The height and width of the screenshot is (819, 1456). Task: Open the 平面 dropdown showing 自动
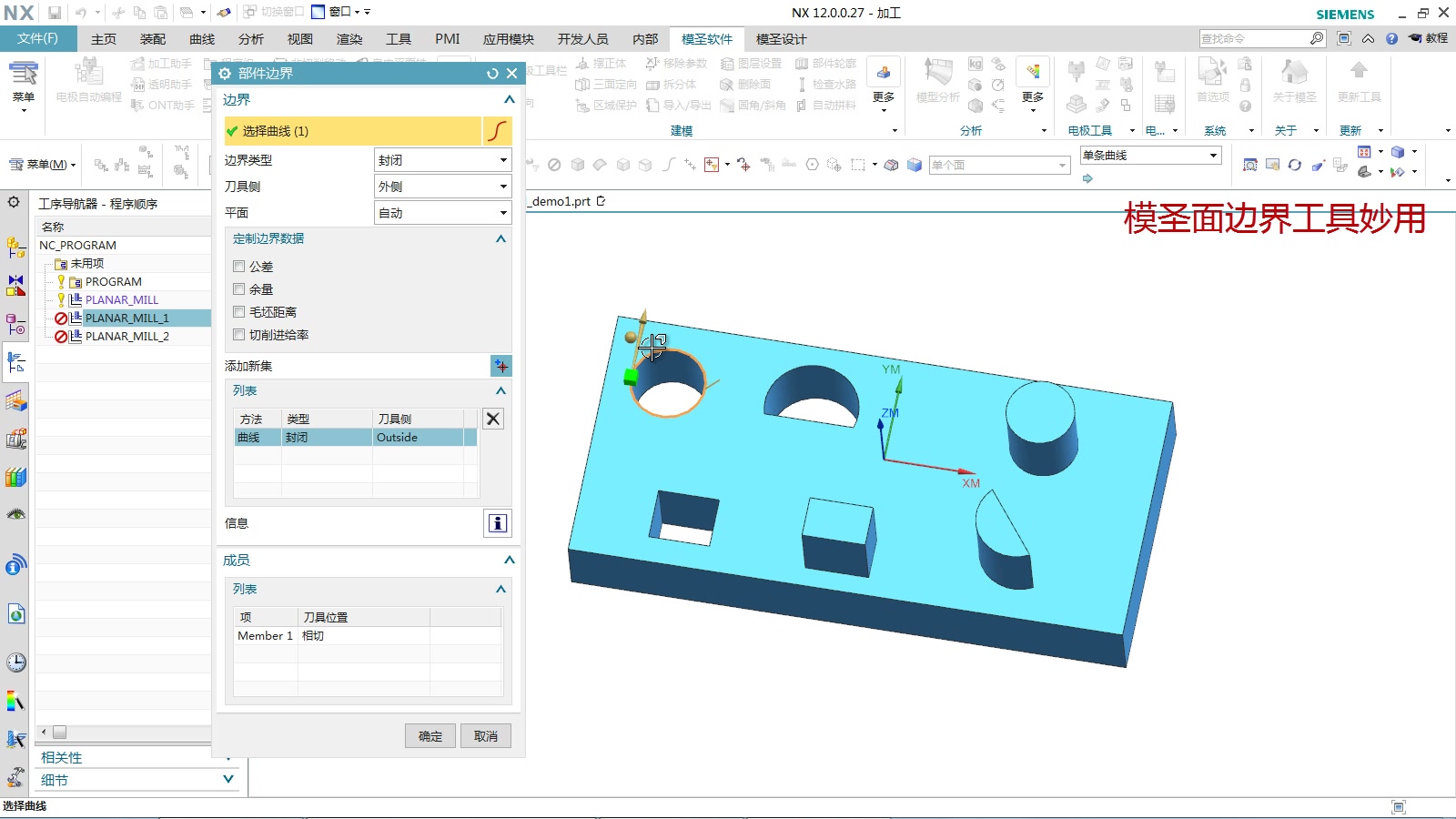pos(443,213)
